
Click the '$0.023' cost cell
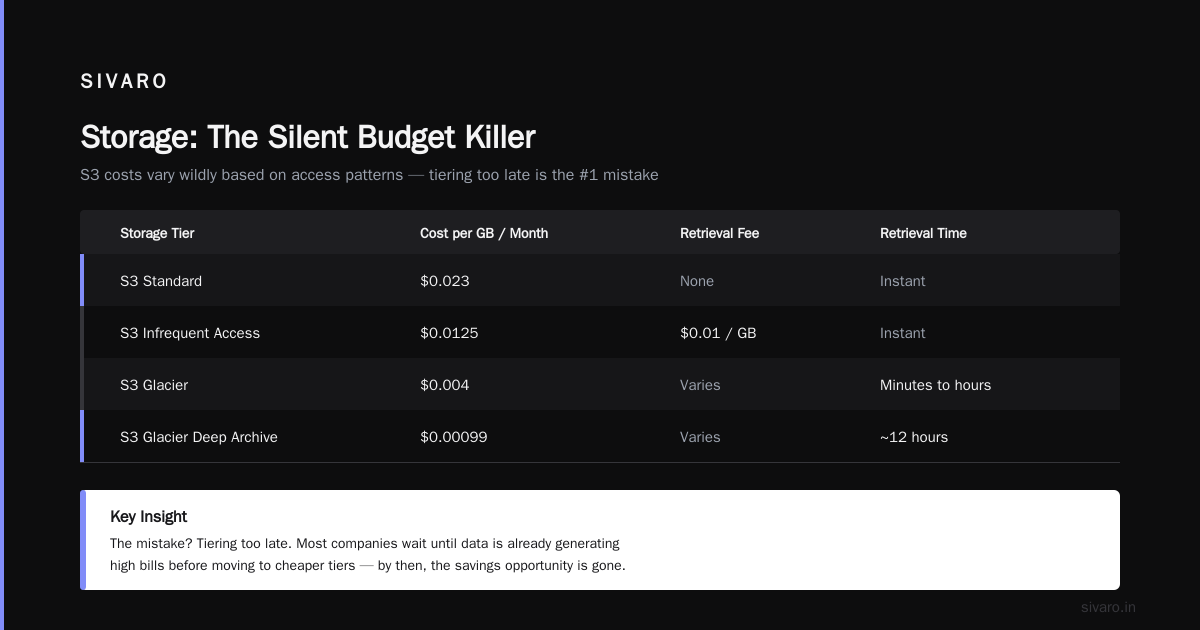[445, 281]
